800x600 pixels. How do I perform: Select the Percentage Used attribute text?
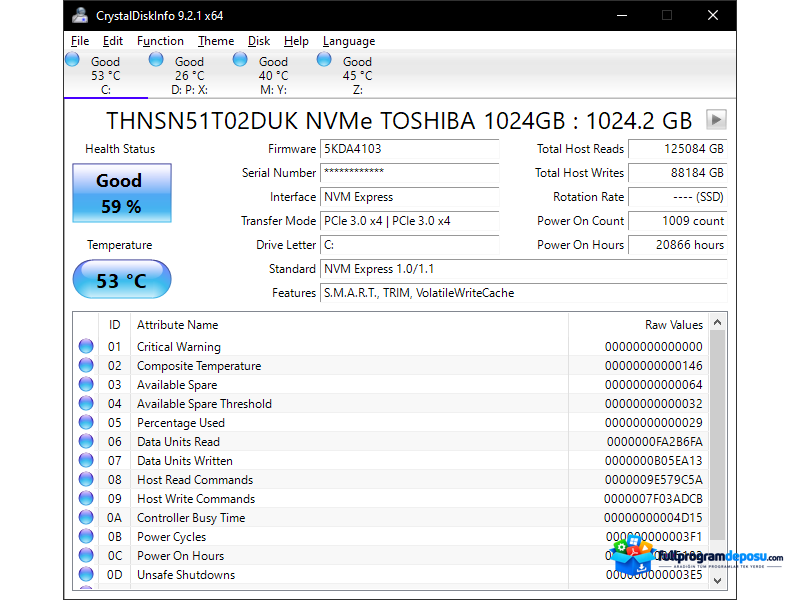pos(181,423)
